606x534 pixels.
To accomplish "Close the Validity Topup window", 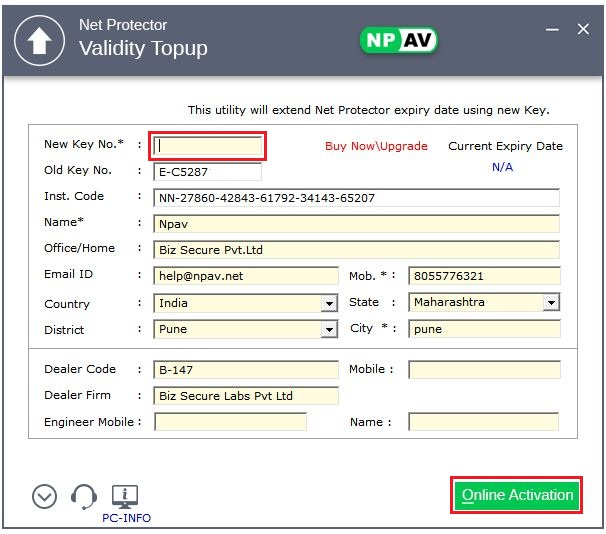I will tap(583, 30).
